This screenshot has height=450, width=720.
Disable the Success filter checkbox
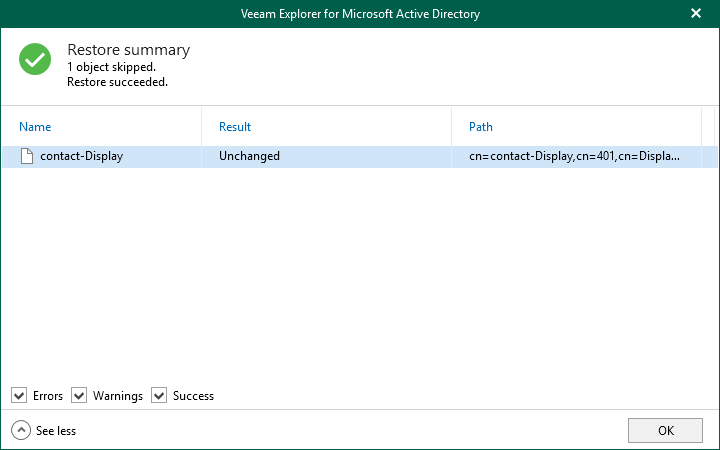[x=159, y=396]
